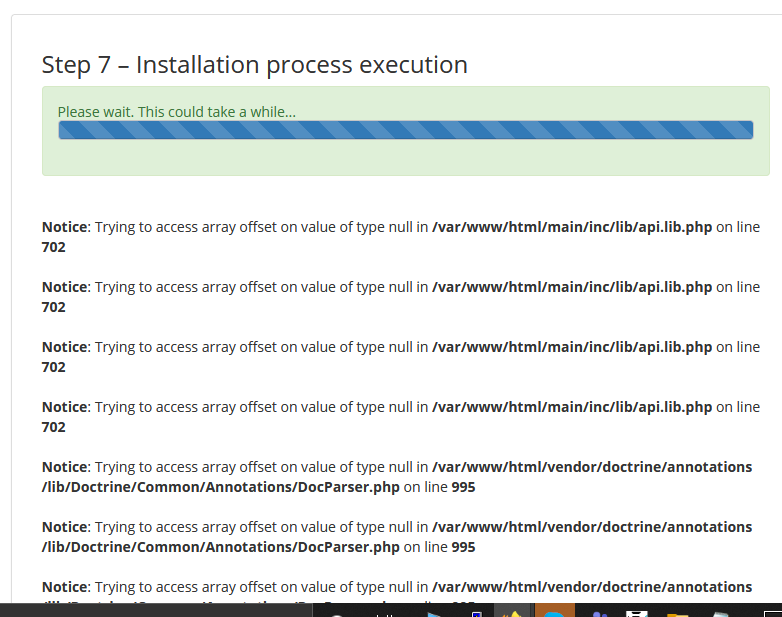Click line number 702 in the fourth notice

(x=54, y=427)
